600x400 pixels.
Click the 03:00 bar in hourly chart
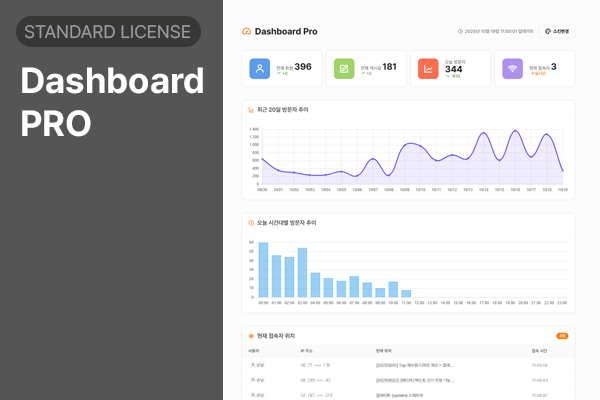302,273
